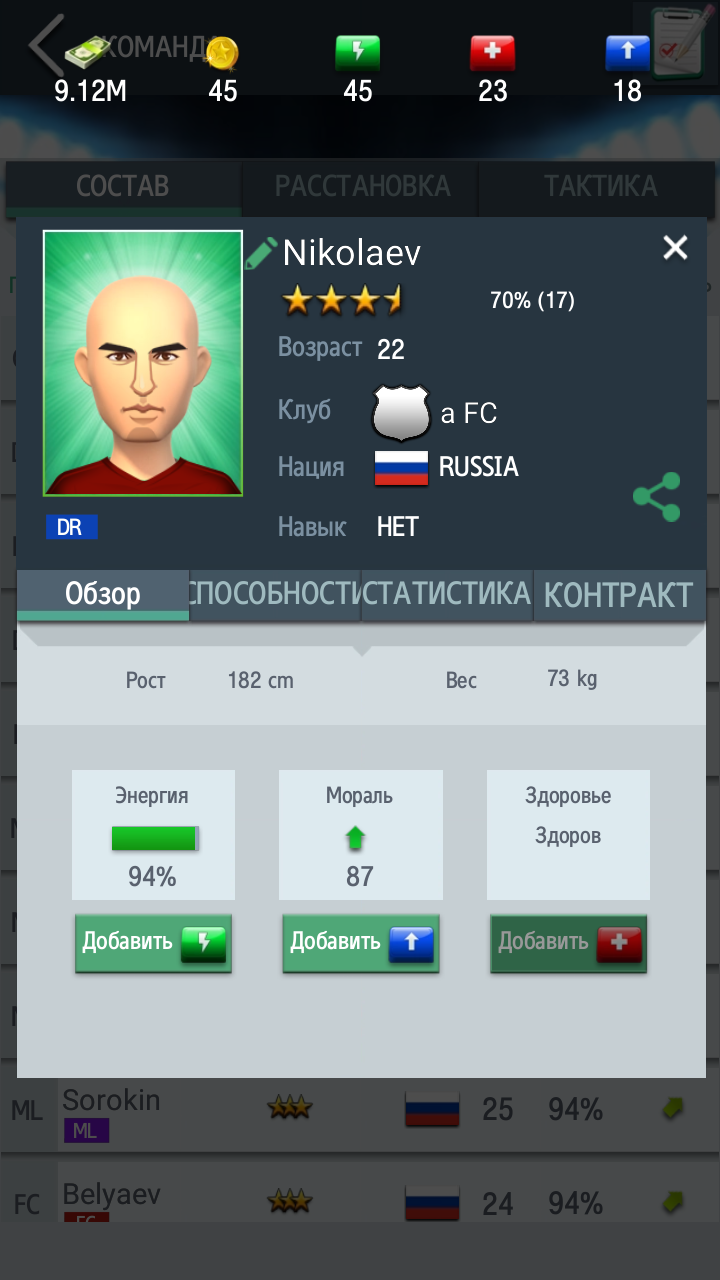
Task: Tap the green energy pack icon
Action: [357, 52]
